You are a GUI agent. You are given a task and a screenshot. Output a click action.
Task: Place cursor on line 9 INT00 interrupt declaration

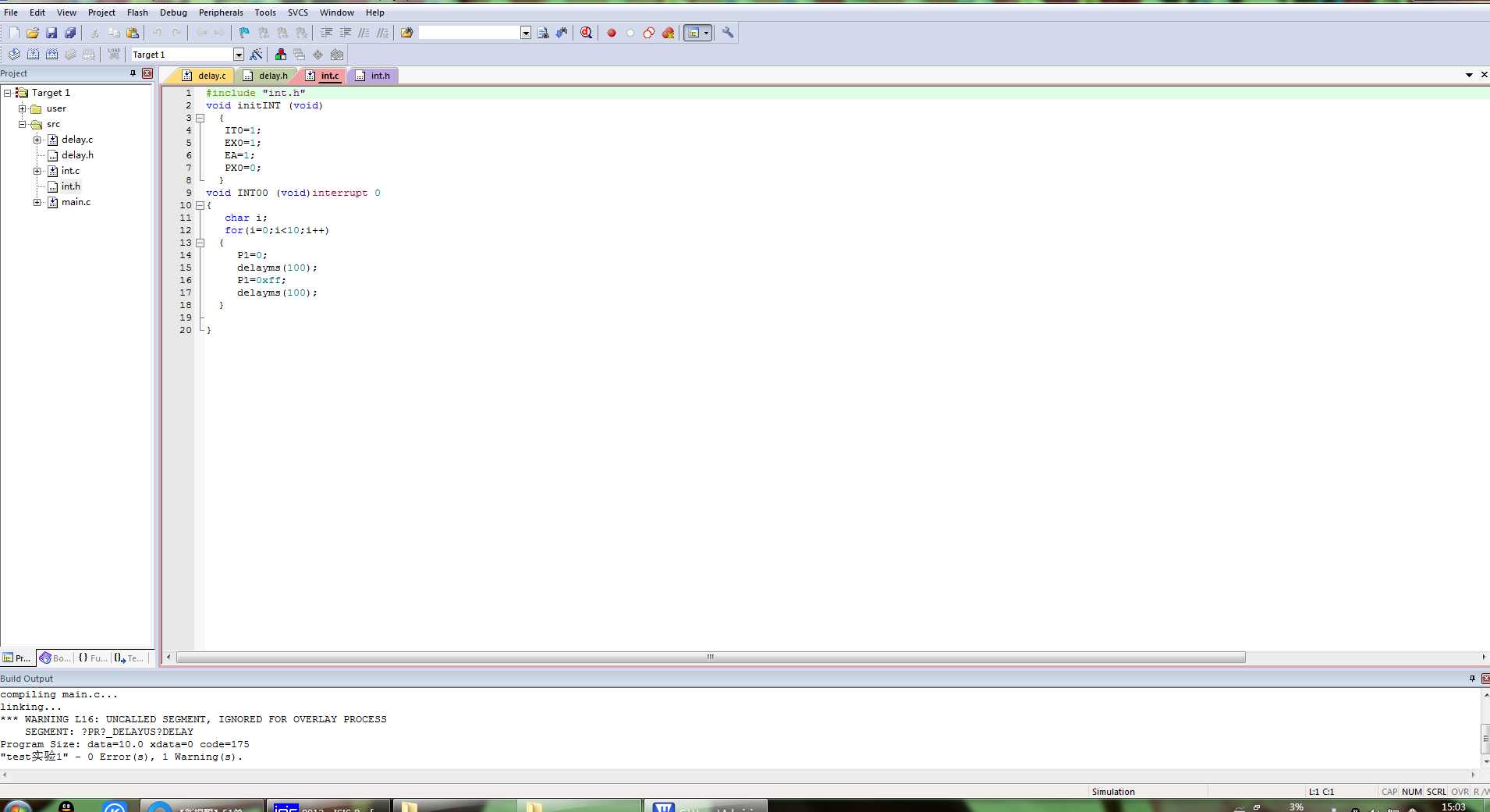(293, 193)
